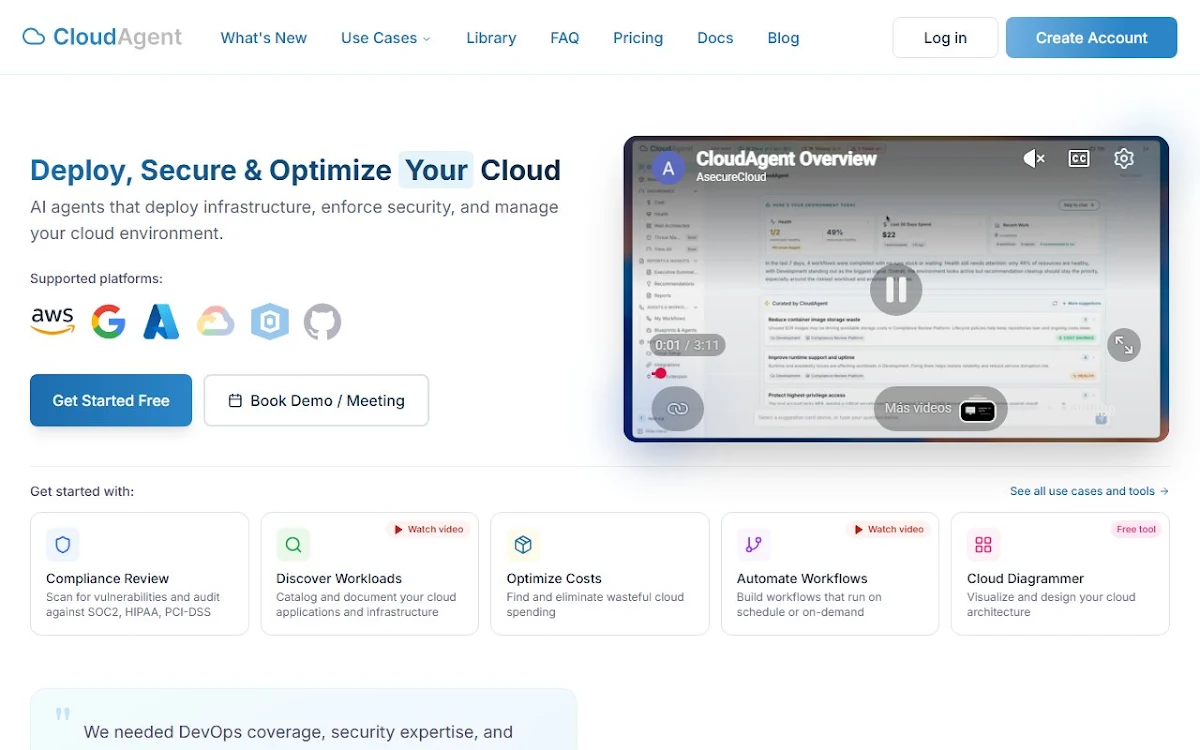This screenshot has width=1200, height=750.
Task: Click the AsecureCloud channel avatar
Action: pyautogui.click(x=668, y=168)
